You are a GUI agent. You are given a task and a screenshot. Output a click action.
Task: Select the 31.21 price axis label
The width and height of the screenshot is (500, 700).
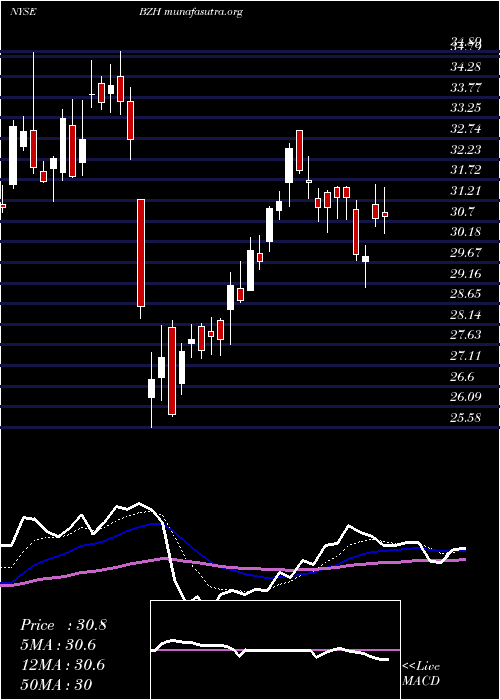pyautogui.click(x=466, y=191)
